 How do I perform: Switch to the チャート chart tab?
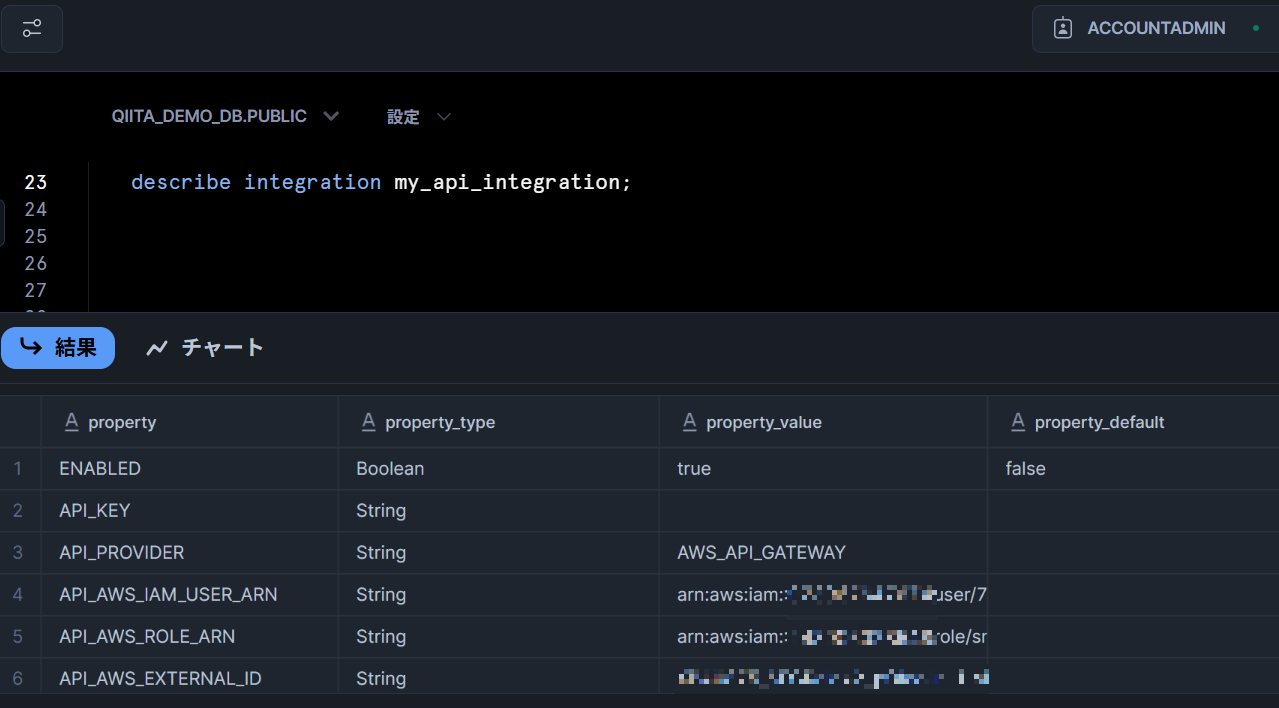pyautogui.click(x=206, y=348)
